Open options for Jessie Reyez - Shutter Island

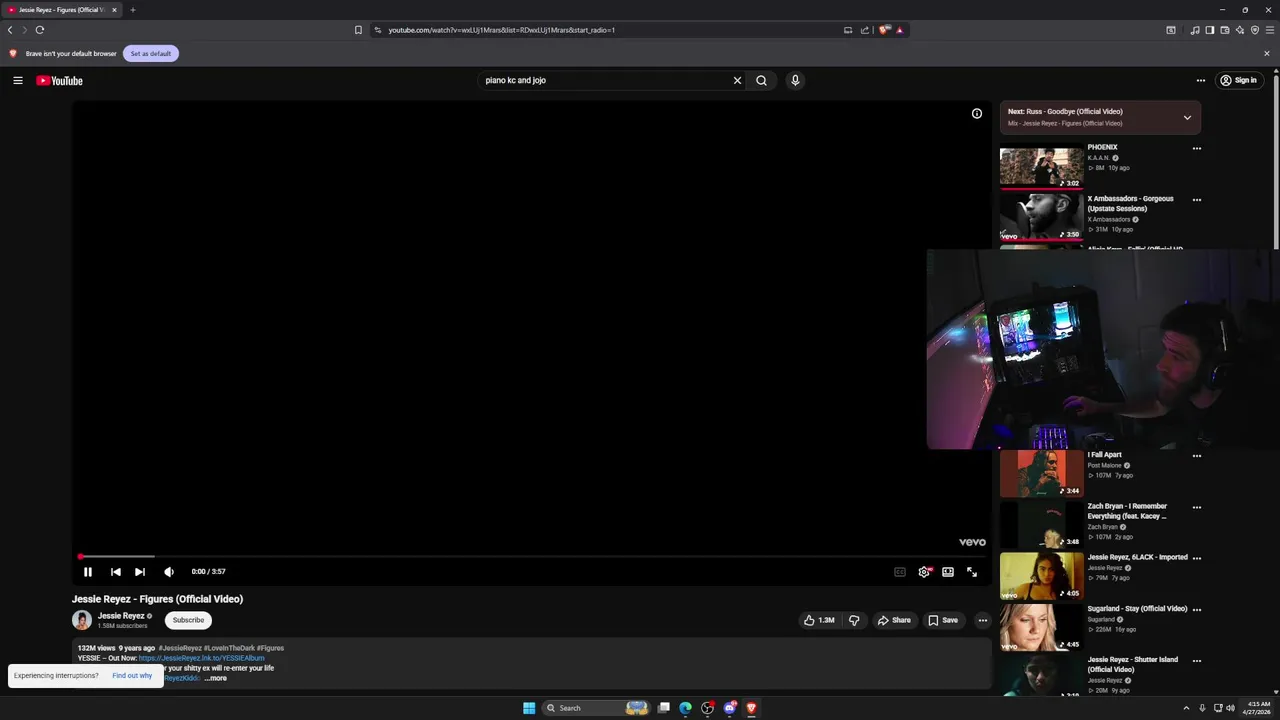click(1196, 661)
